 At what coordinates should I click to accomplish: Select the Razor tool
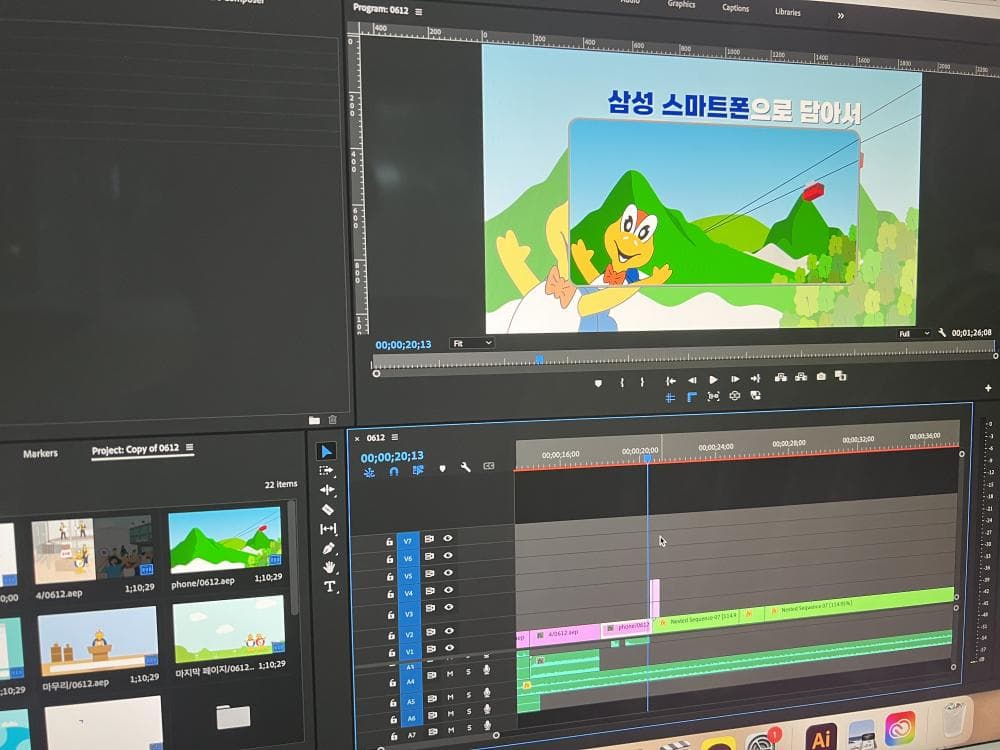(x=327, y=510)
